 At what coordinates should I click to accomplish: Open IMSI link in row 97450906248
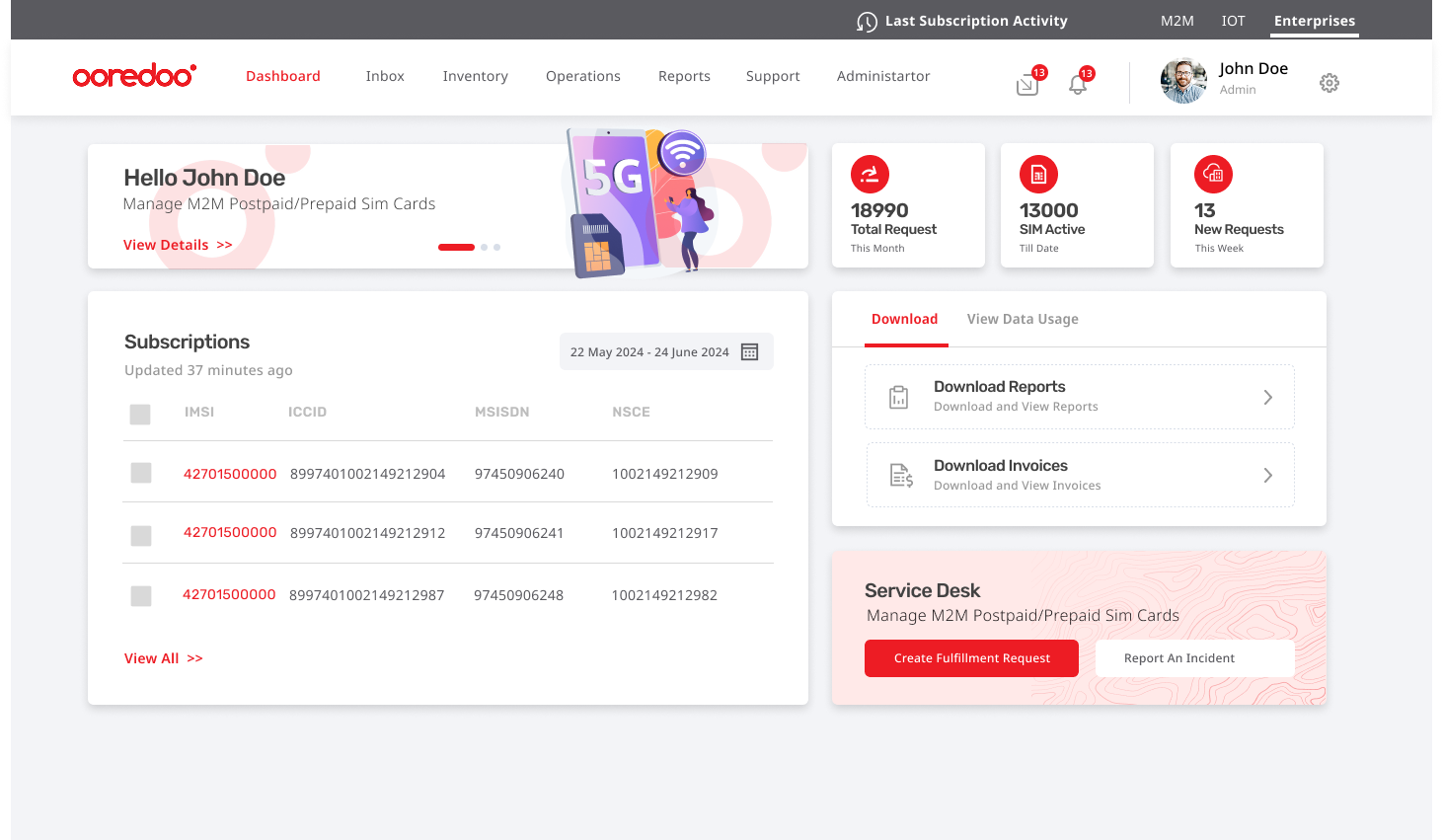[229, 594]
